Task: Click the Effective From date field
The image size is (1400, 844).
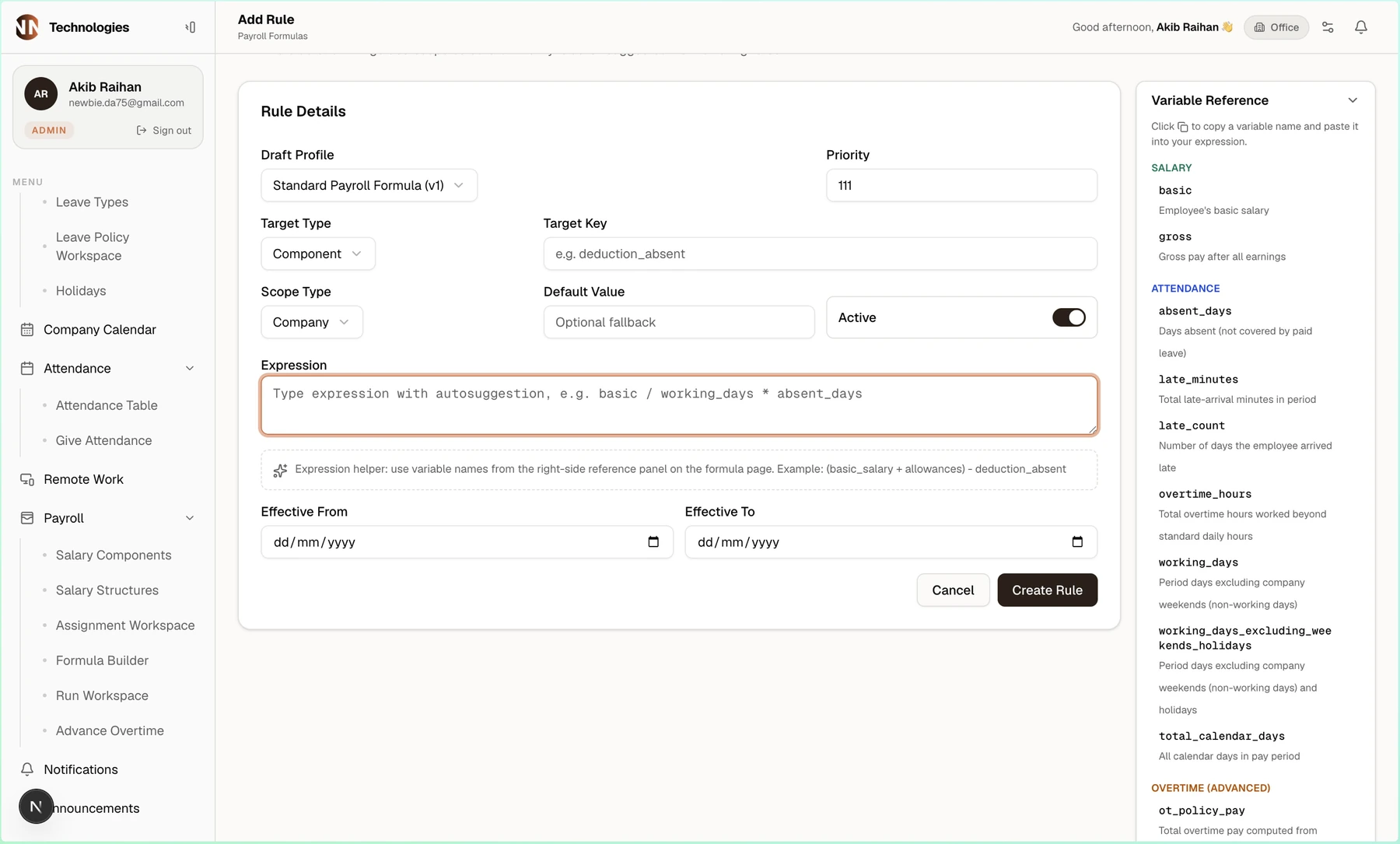Action: tap(467, 542)
